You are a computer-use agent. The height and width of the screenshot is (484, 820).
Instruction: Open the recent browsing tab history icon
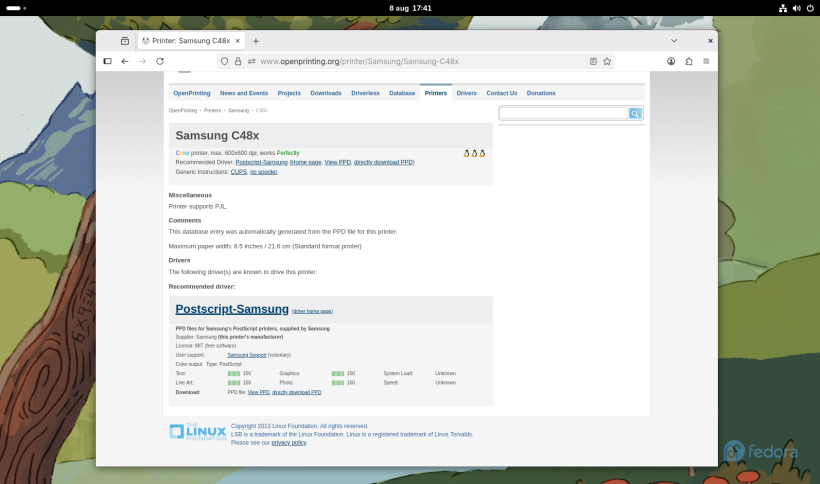[x=124, y=41]
